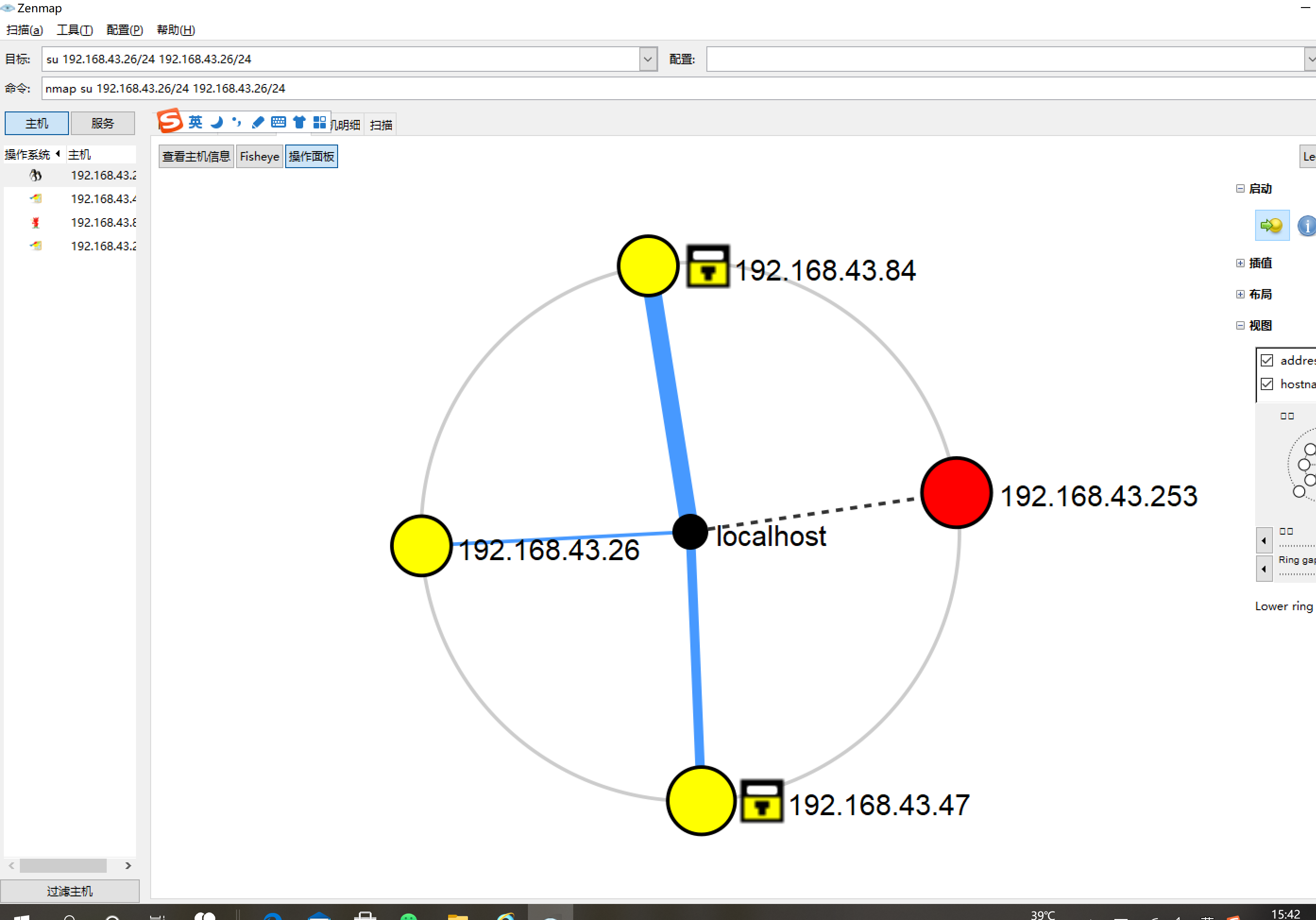Image resolution: width=1316 pixels, height=920 pixels.
Task: Click the padlock icon beside 192.168.43.47
Action: coord(761,801)
